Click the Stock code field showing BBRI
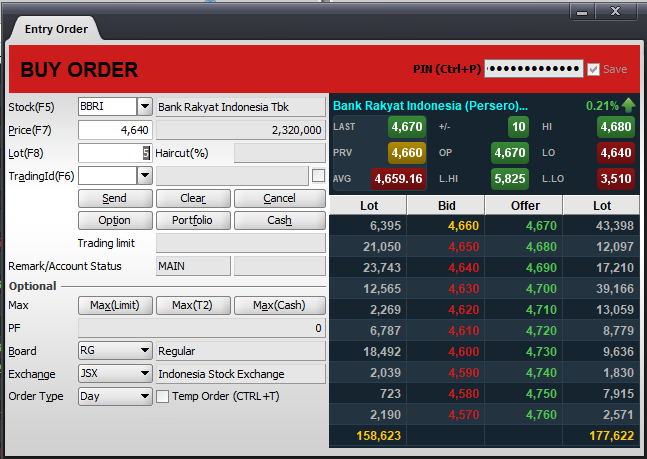Viewport: 647px width, 459px height. point(107,106)
